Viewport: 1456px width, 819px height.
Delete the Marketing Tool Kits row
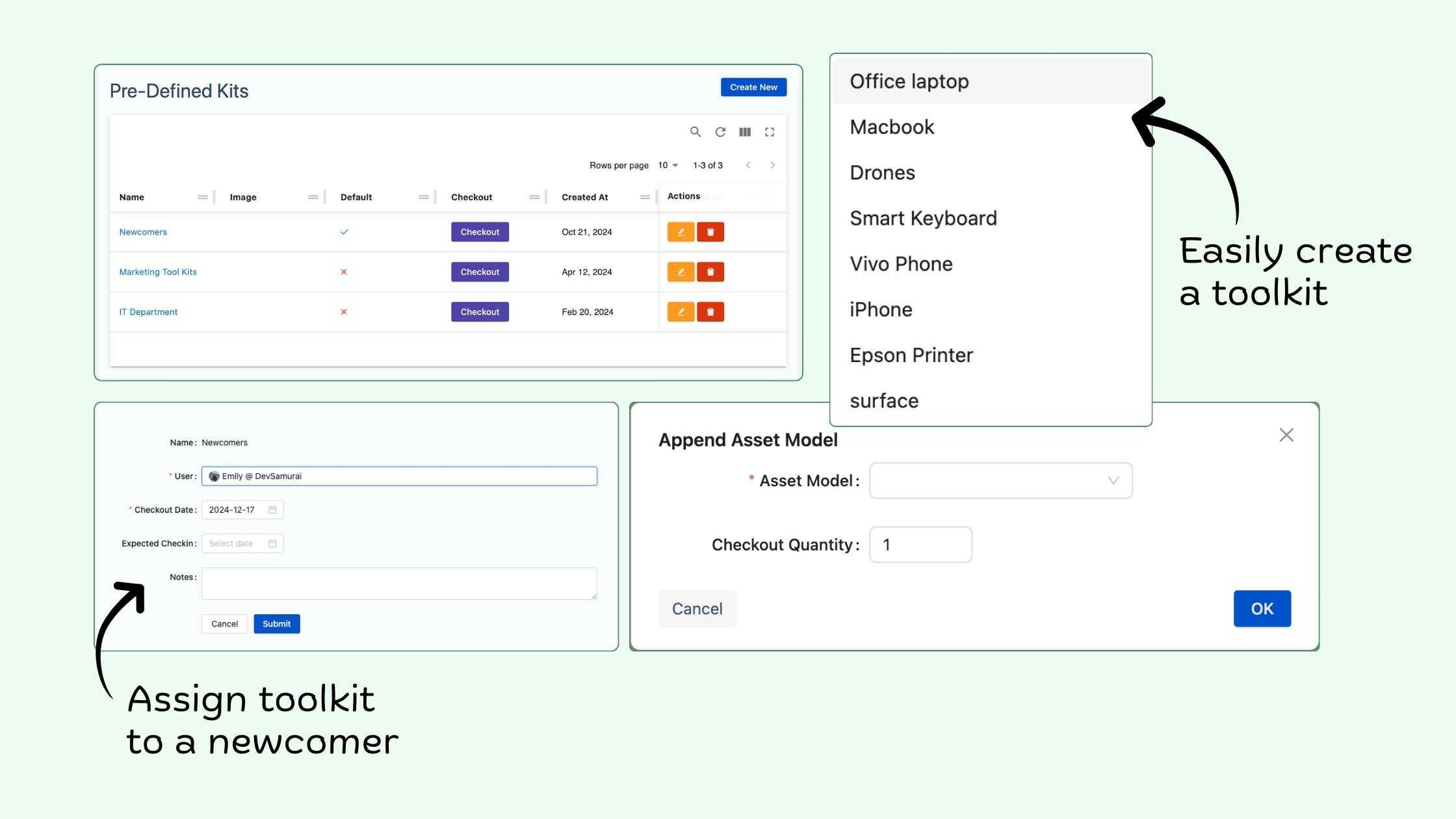[x=710, y=272]
